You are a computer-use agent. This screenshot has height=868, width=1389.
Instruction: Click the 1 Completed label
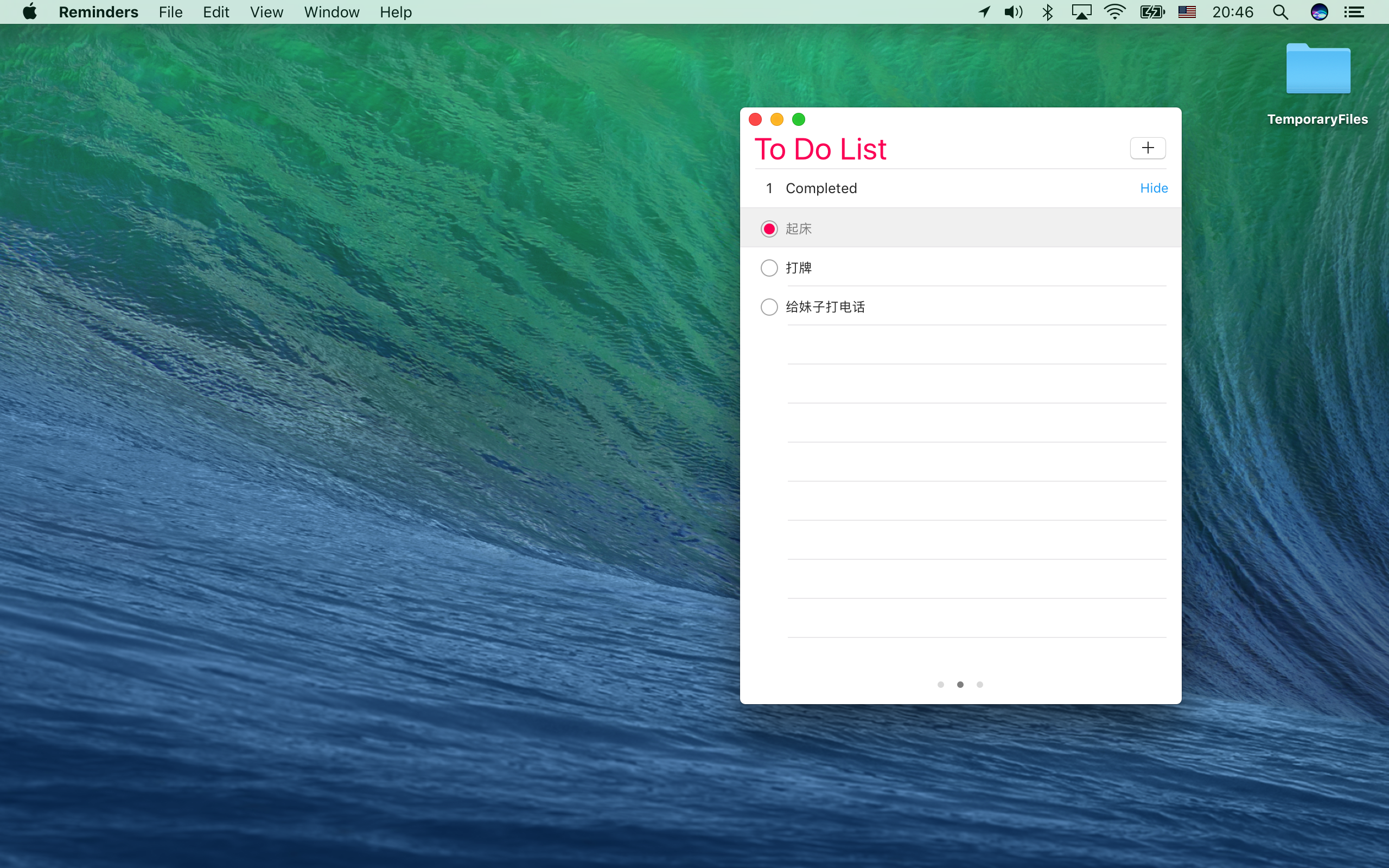pyautogui.click(x=812, y=188)
